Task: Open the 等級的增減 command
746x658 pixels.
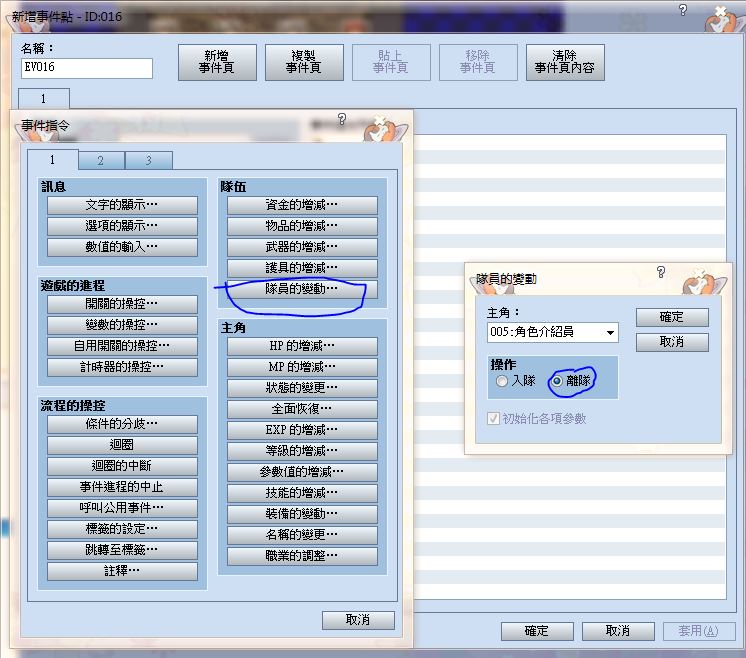Action: (x=302, y=451)
